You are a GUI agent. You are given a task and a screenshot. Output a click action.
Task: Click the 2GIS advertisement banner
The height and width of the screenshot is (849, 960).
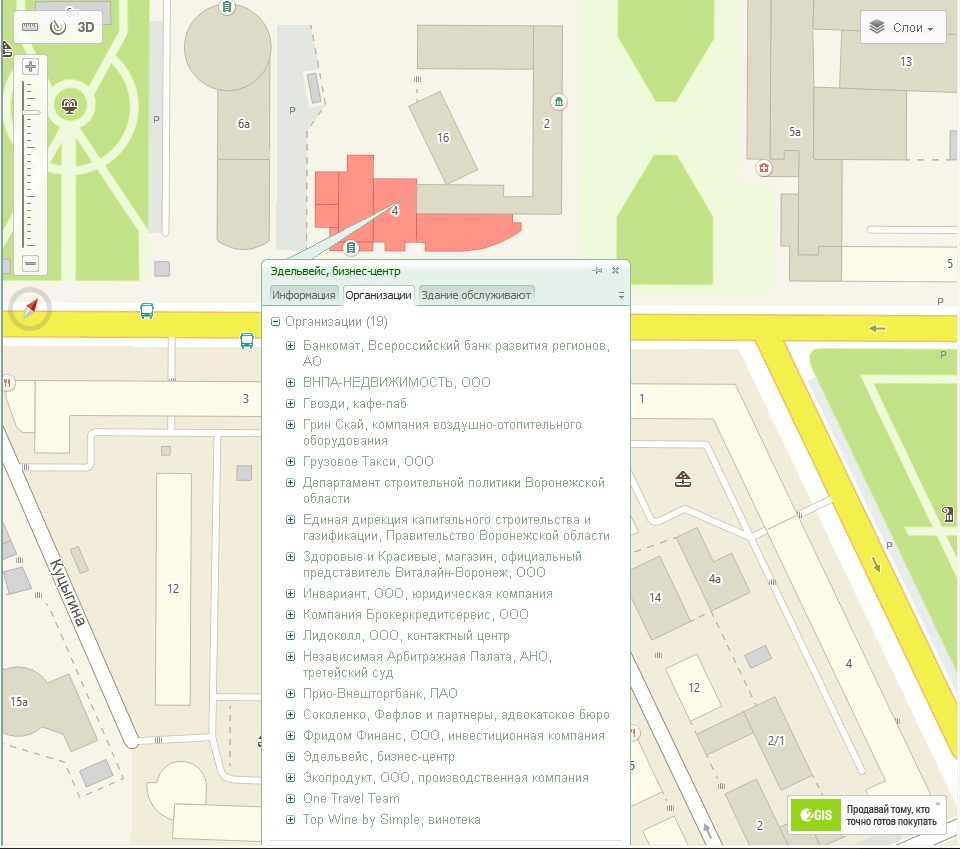pyautogui.click(x=868, y=814)
